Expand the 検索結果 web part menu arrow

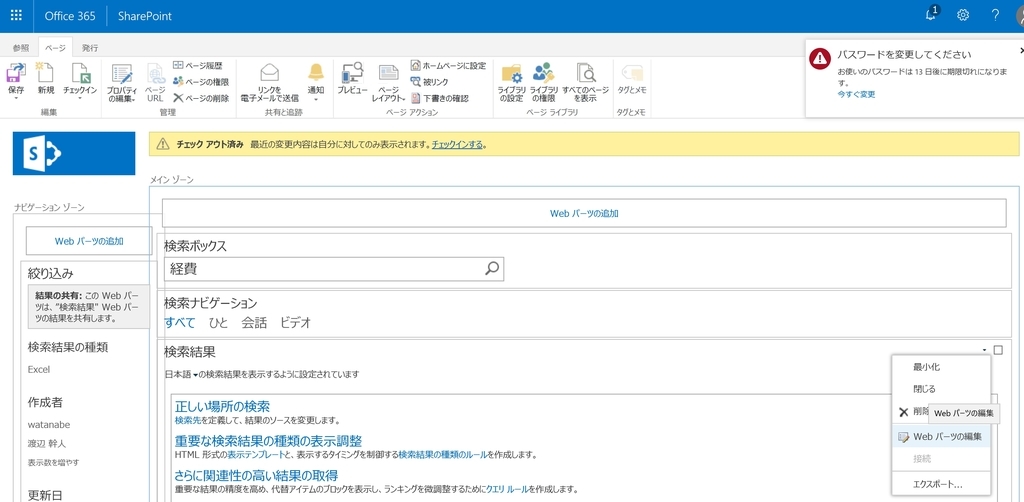(x=984, y=351)
